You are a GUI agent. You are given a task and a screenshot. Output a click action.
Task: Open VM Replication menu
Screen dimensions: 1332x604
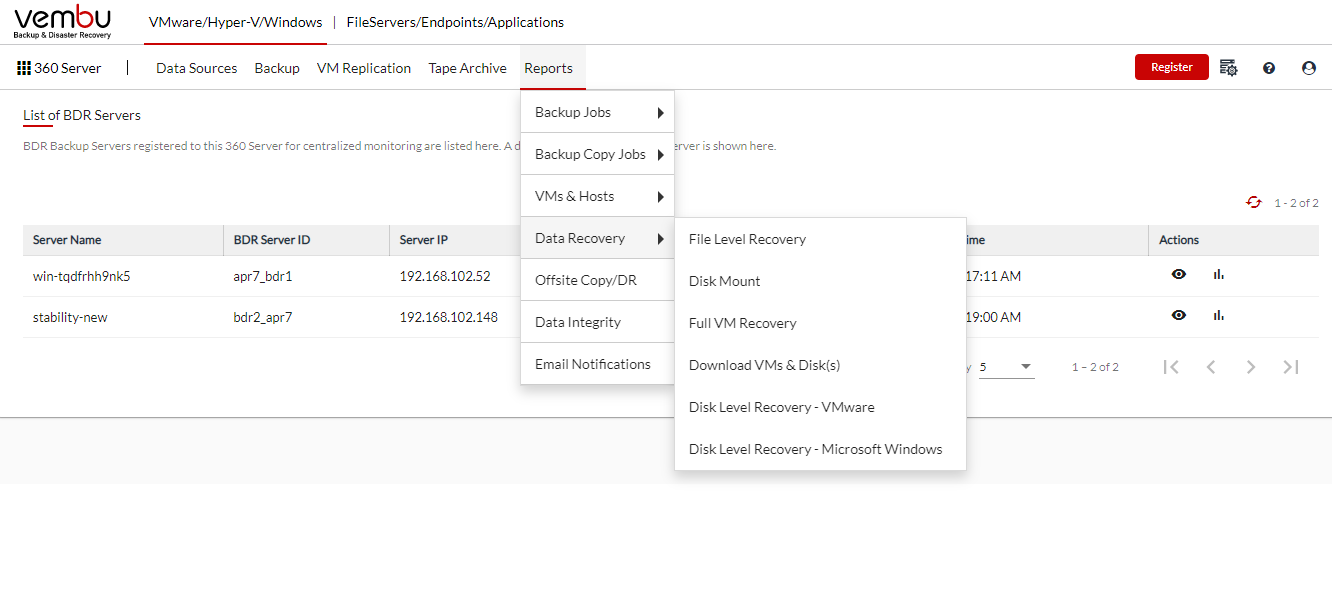[x=364, y=68]
